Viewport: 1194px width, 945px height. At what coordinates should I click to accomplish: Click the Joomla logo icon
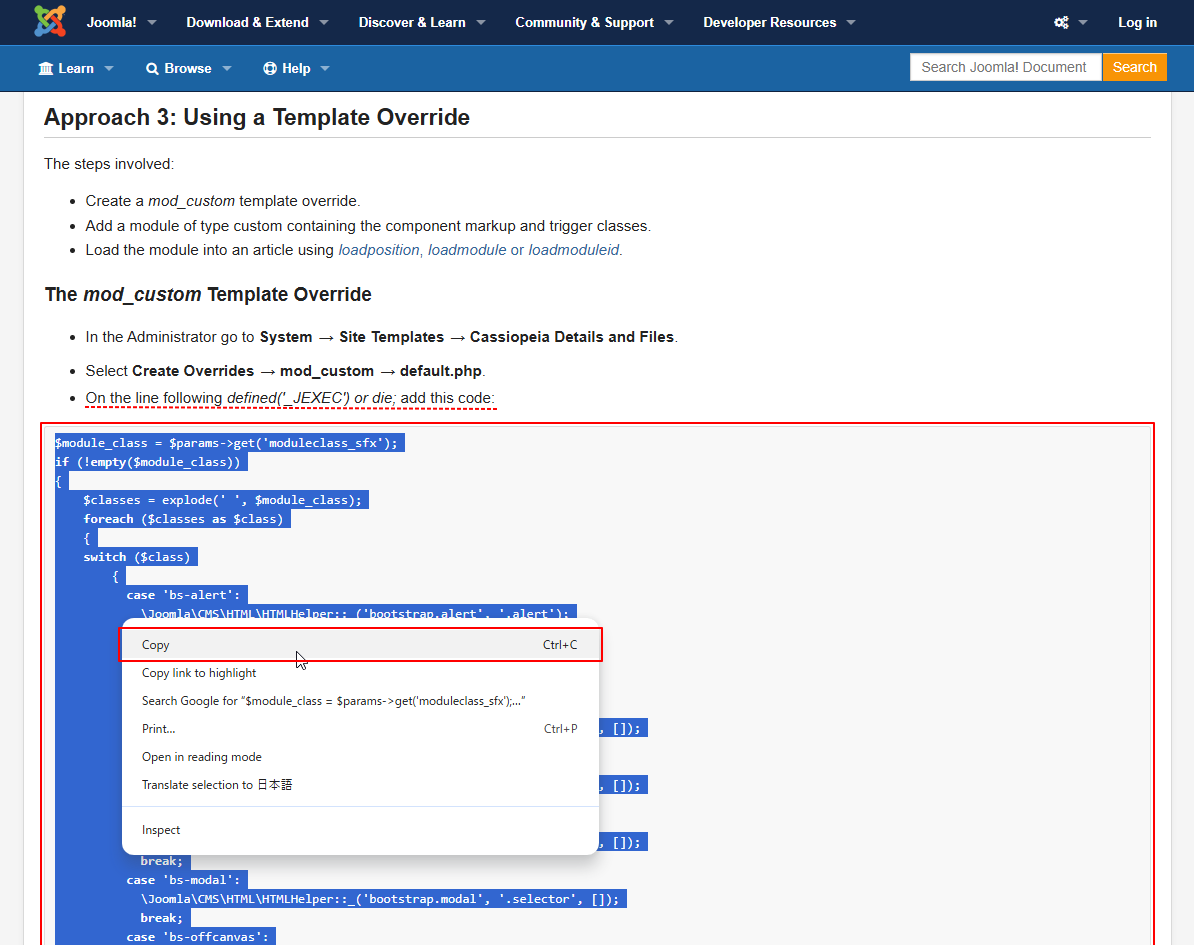click(49, 22)
